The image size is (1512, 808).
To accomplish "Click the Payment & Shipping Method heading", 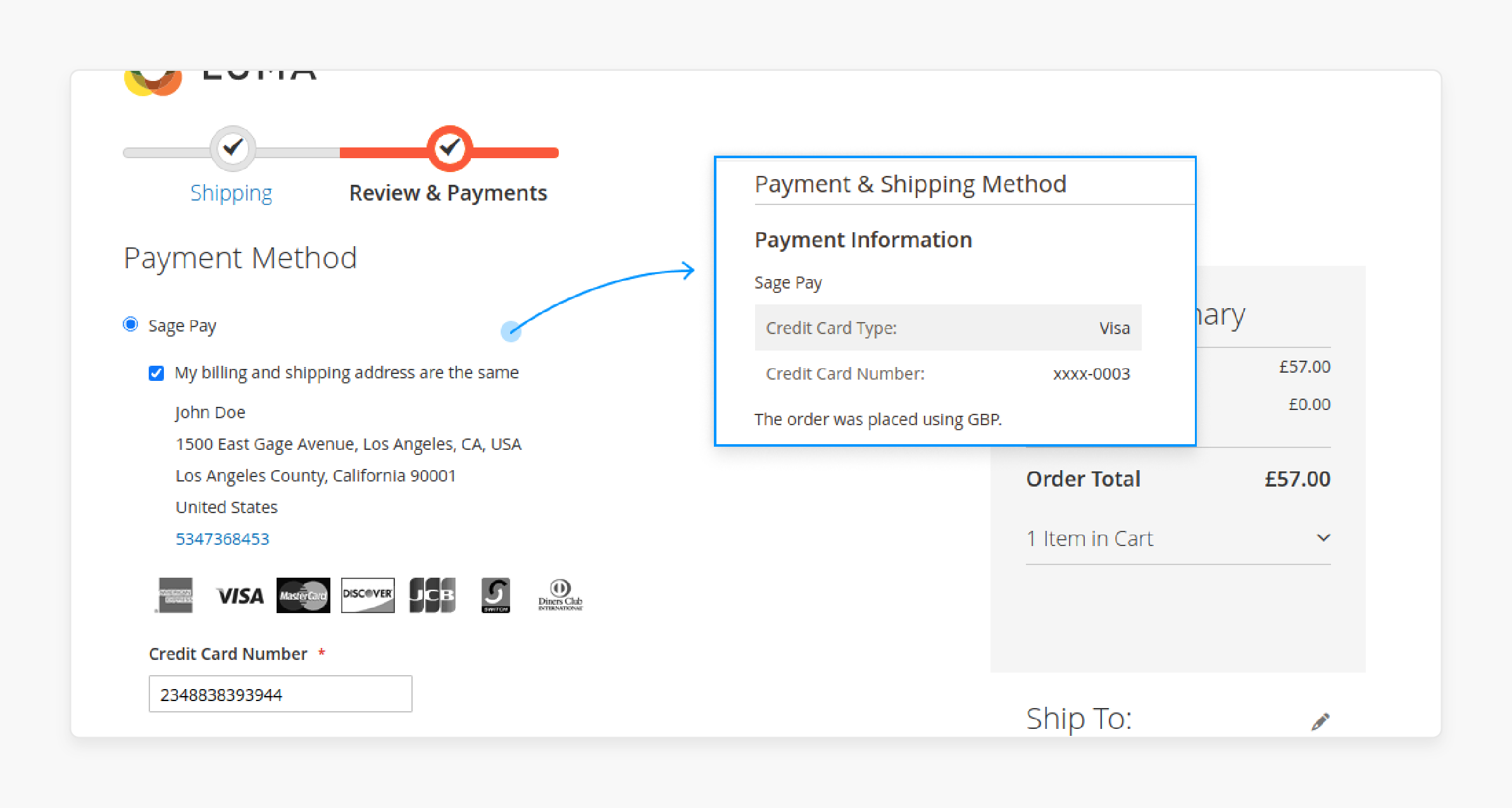I will click(x=910, y=184).
